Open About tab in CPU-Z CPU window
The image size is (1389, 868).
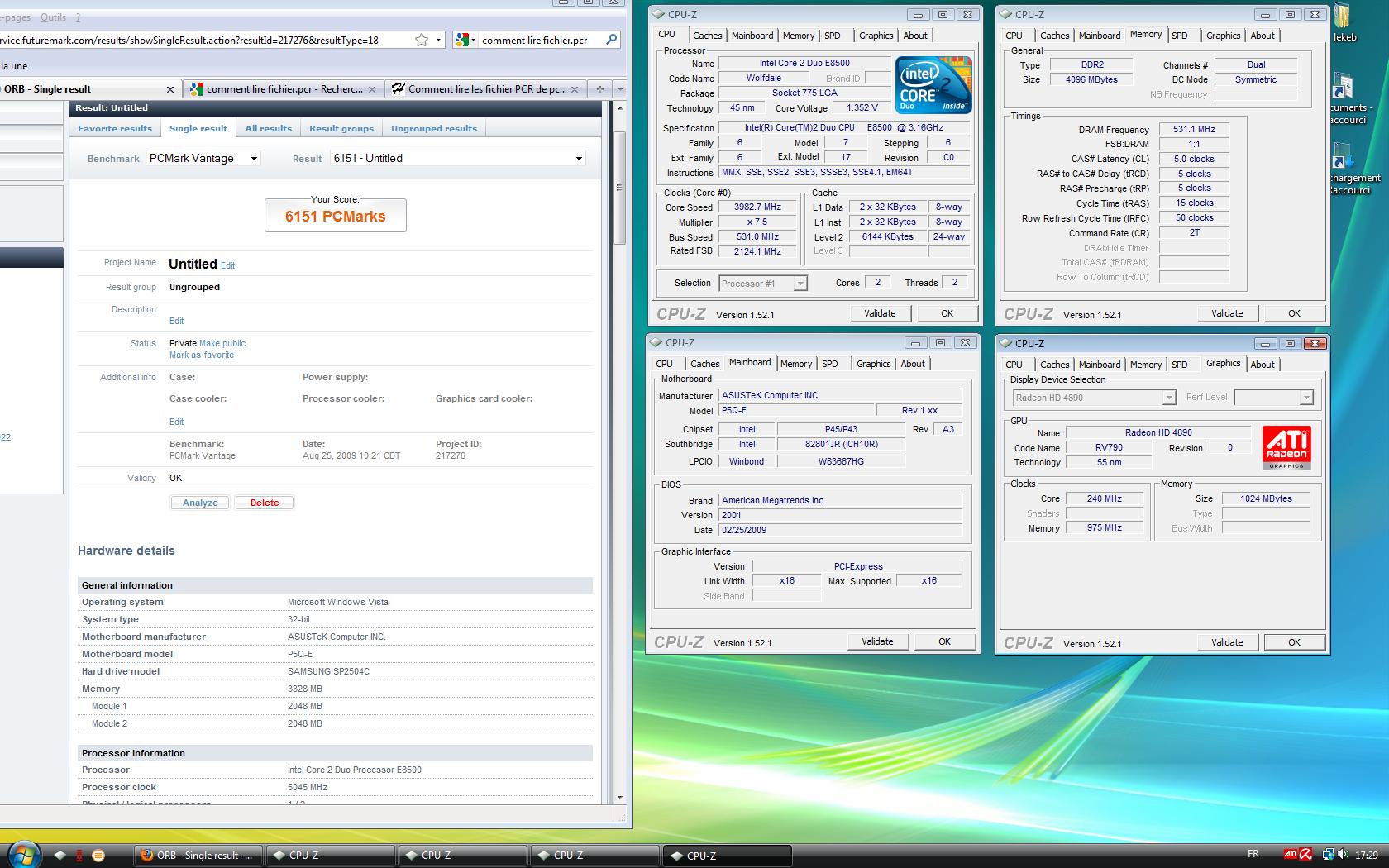(x=915, y=36)
